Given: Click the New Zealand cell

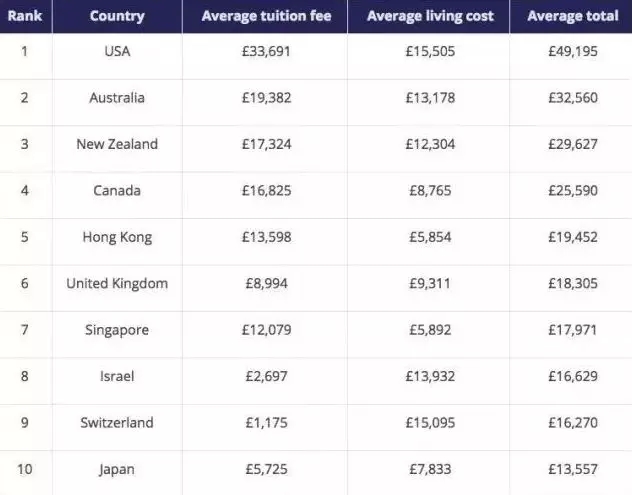Looking at the screenshot, I should tap(117, 144).
